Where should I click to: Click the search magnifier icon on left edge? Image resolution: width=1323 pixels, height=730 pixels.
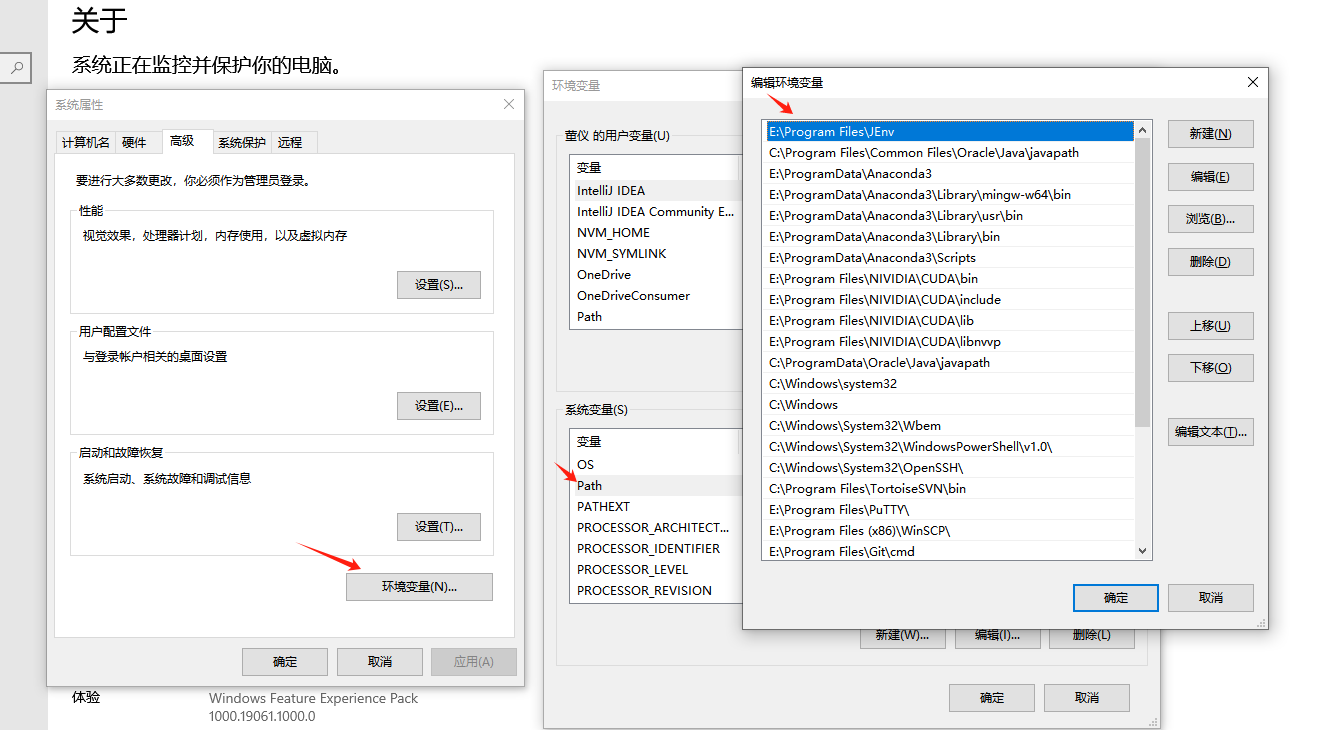pyautogui.click(x=16, y=68)
